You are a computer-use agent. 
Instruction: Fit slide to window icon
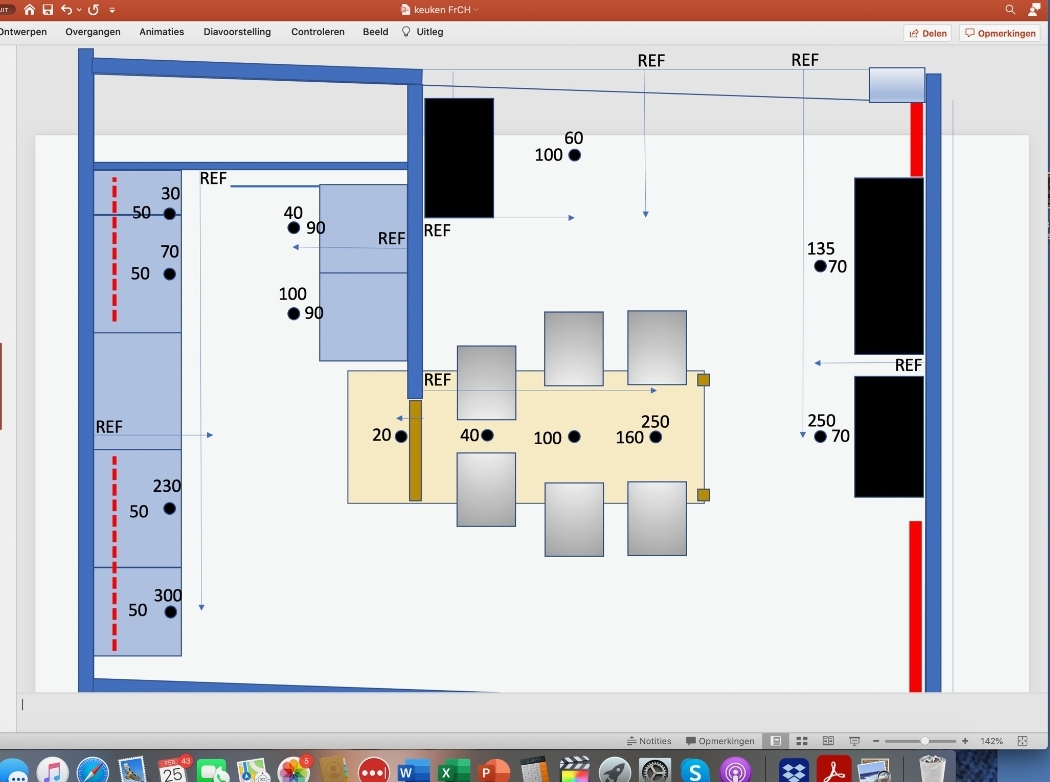[1022, 741]
